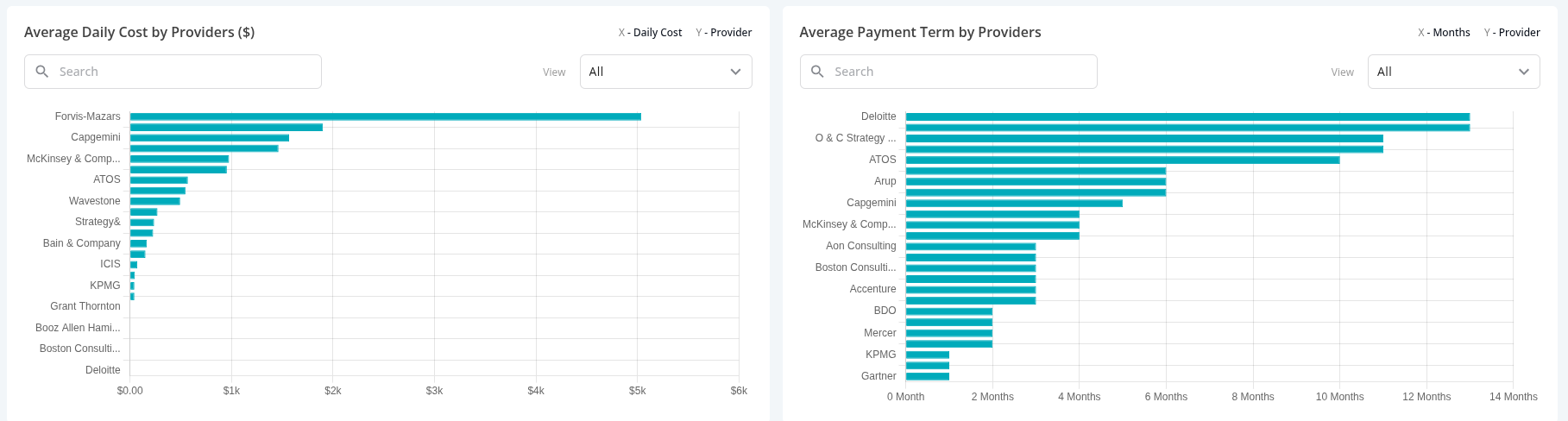Select the Forvis-Mazars bar in Daily Cost chart
1568x421 pixels.
click(385, 116)
